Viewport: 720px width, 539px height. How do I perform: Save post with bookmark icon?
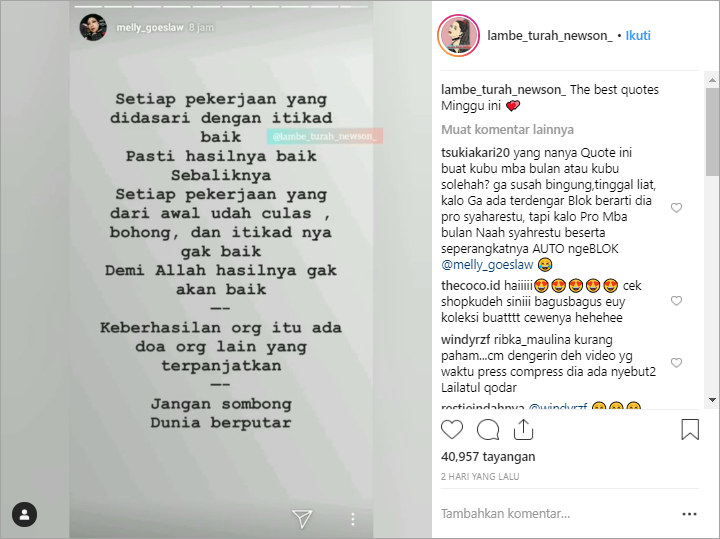(690, 429)
